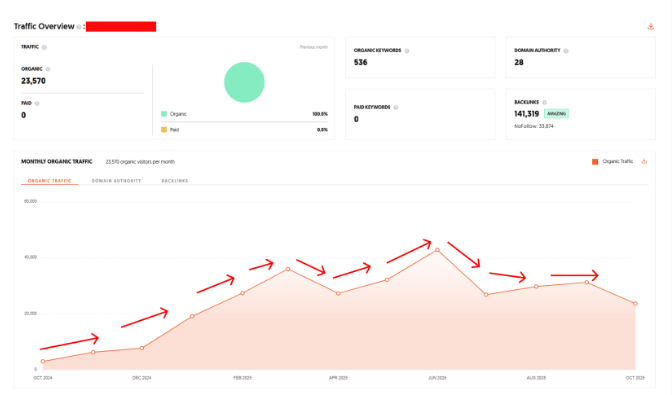Click the 20,000 y-axis label
Viewport: 672px width, 395px height.
pos(30,314)
